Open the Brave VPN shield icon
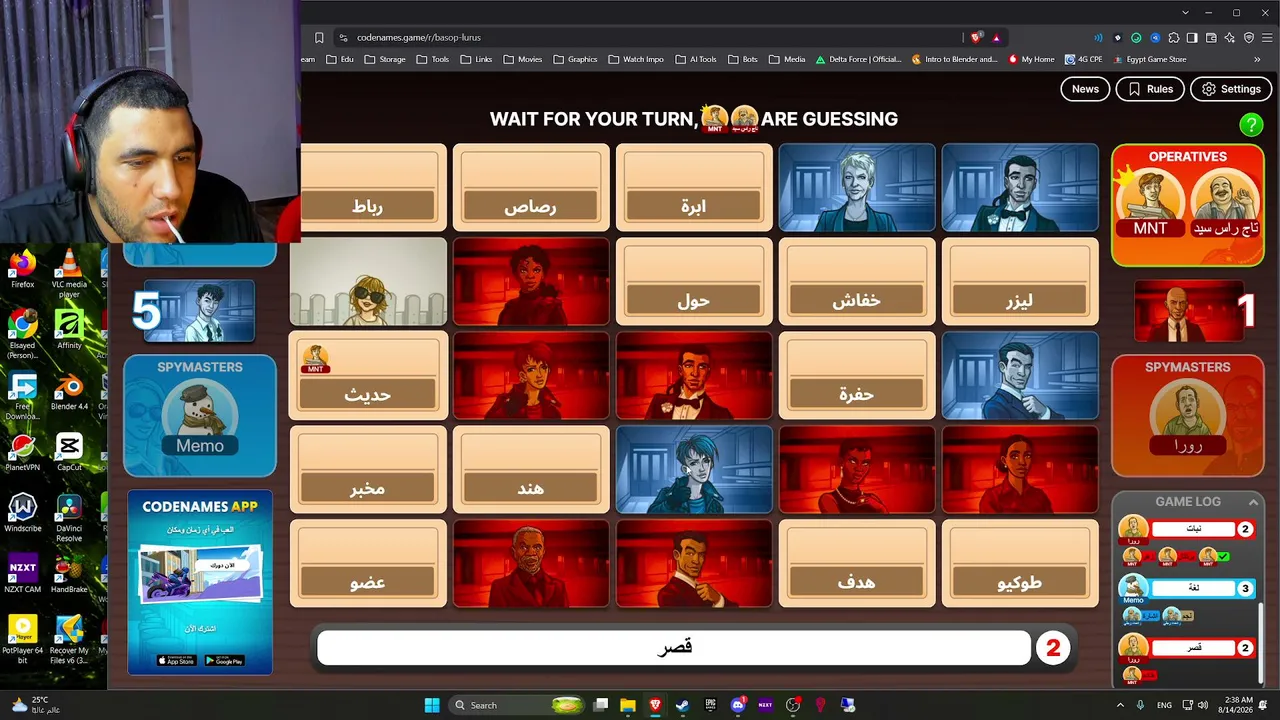The height and width of the screenshot is (720, 1280). point(1249,38)
